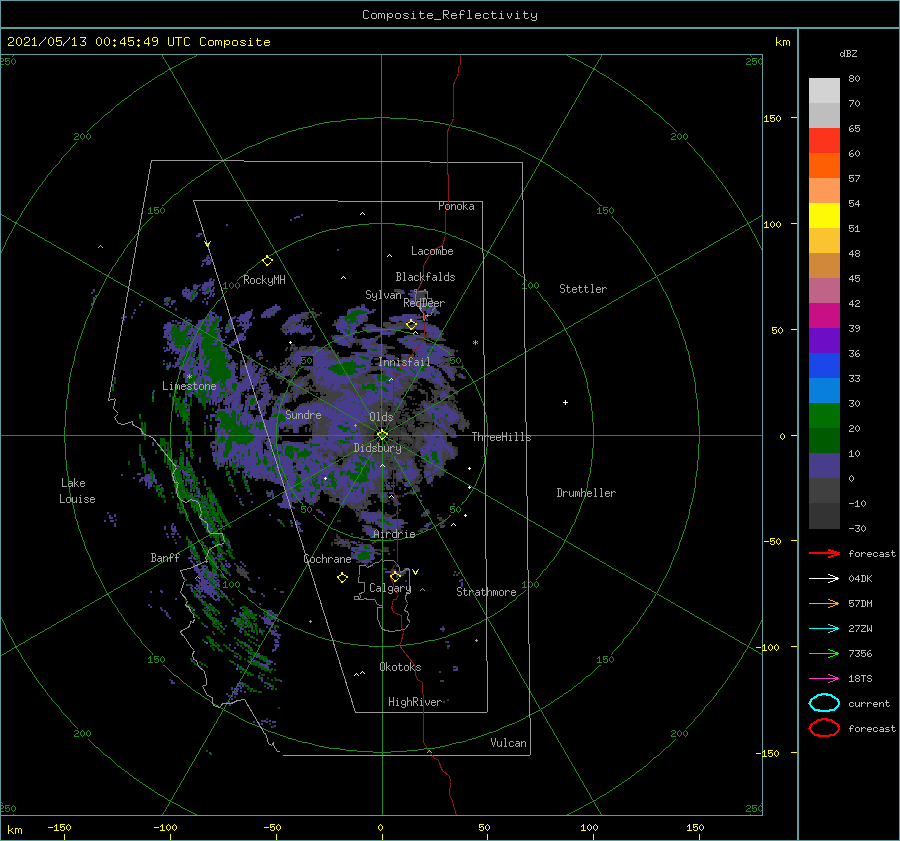
Task: Click the white 04DK arrow icon
Action: [824, 579]
